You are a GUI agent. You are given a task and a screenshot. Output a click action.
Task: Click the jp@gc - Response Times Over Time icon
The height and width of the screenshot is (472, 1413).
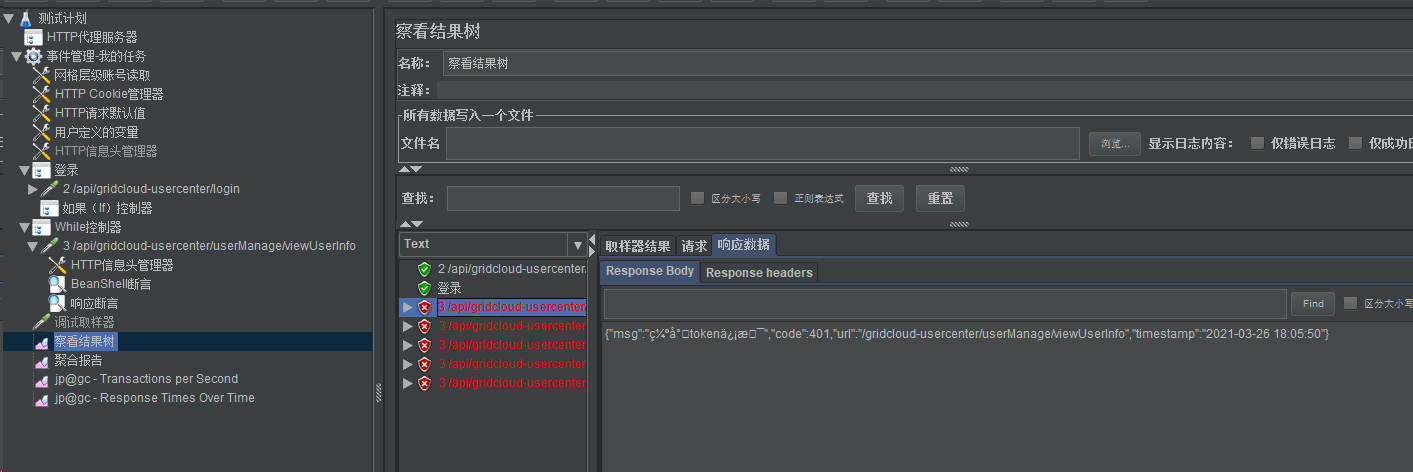click(41, 399)
